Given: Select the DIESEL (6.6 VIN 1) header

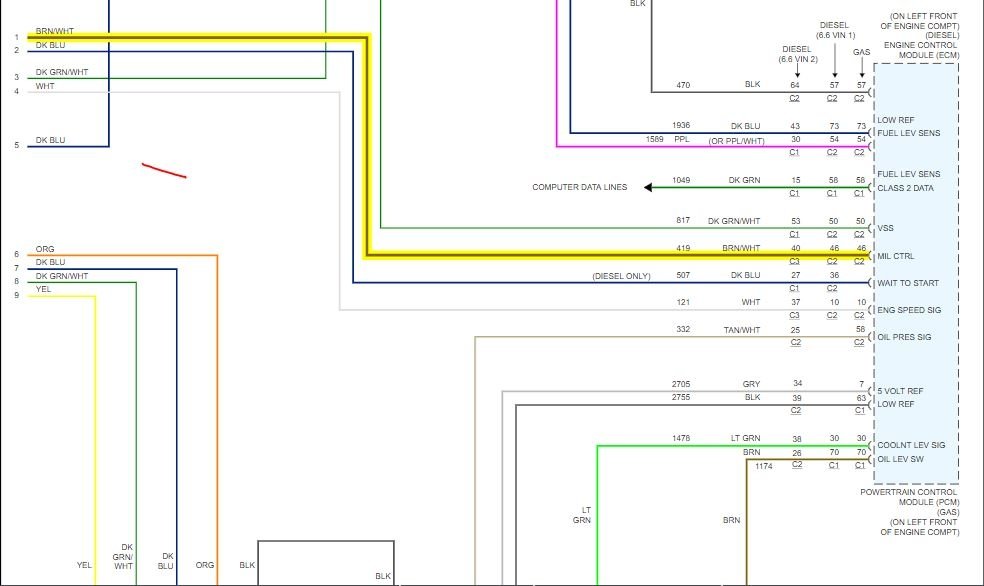Looking at the screenshot, I should click(x=835, y=30).
